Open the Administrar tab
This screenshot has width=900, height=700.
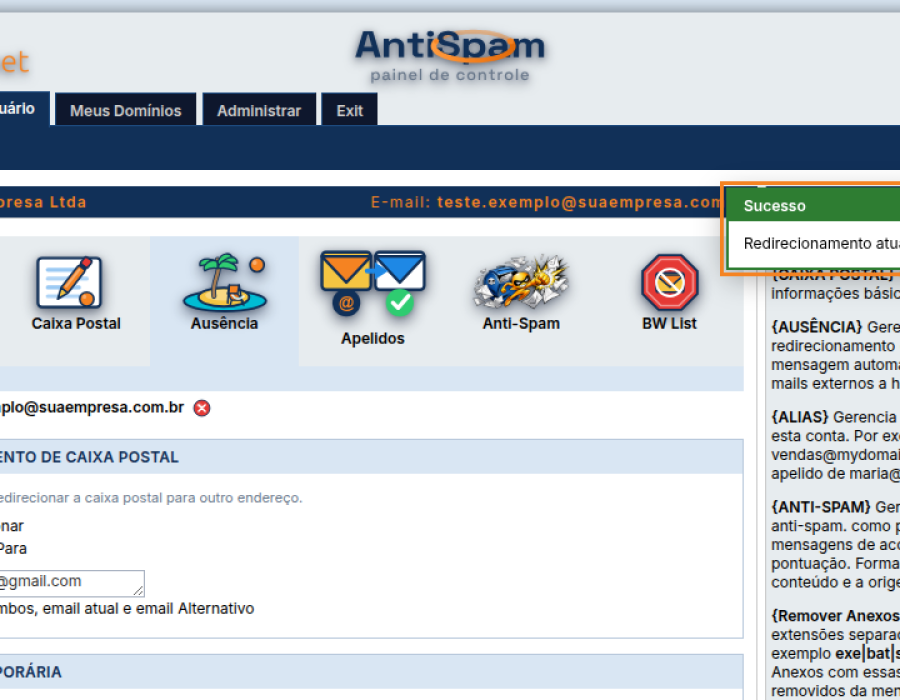(x=259, y=110)
